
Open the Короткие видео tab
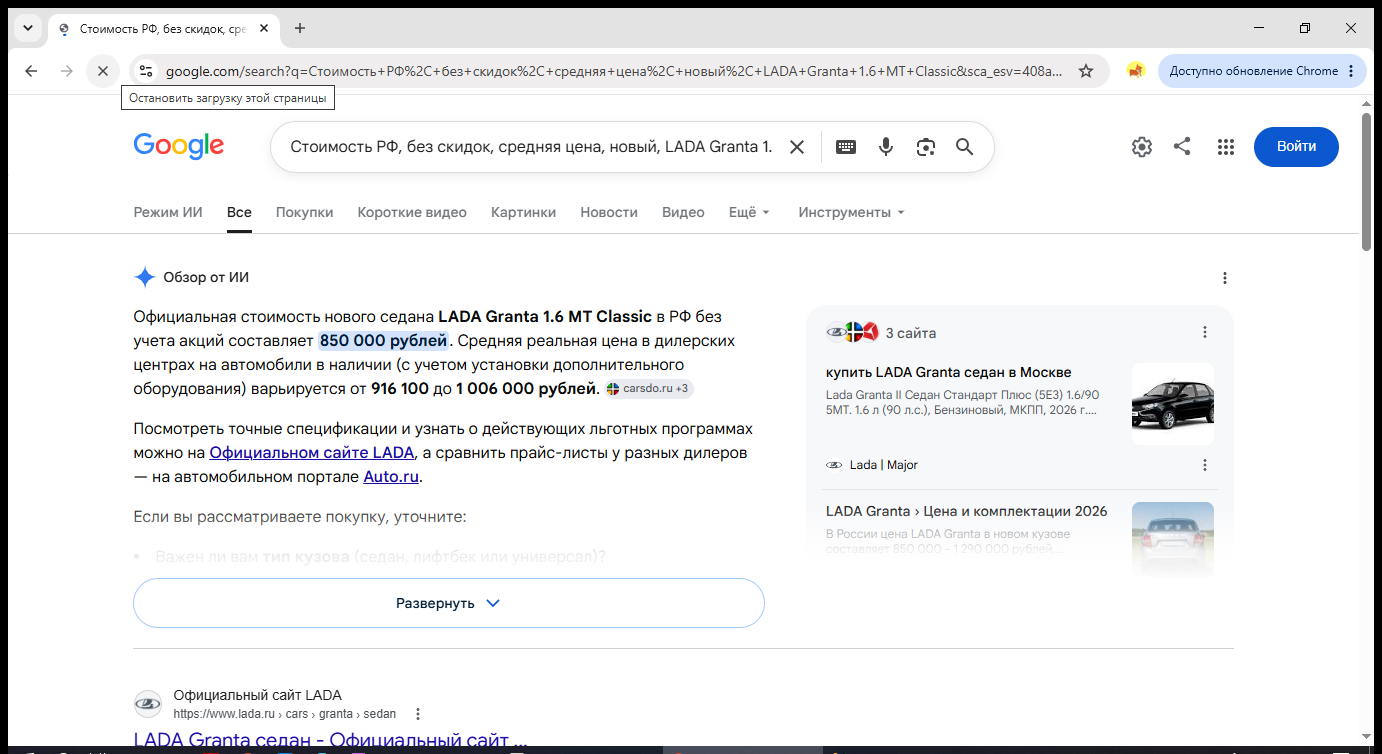pos(412,212)
